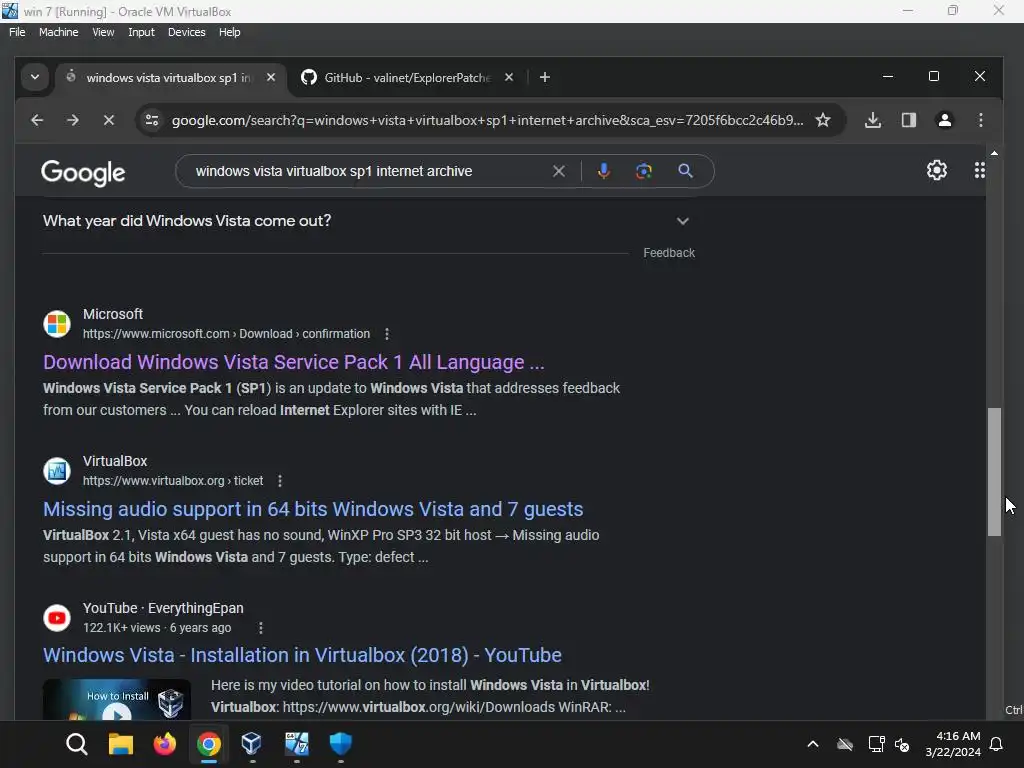Open more options for YouTube result
The width and height of the screenshot is (1024, 768).
point(261,628)
